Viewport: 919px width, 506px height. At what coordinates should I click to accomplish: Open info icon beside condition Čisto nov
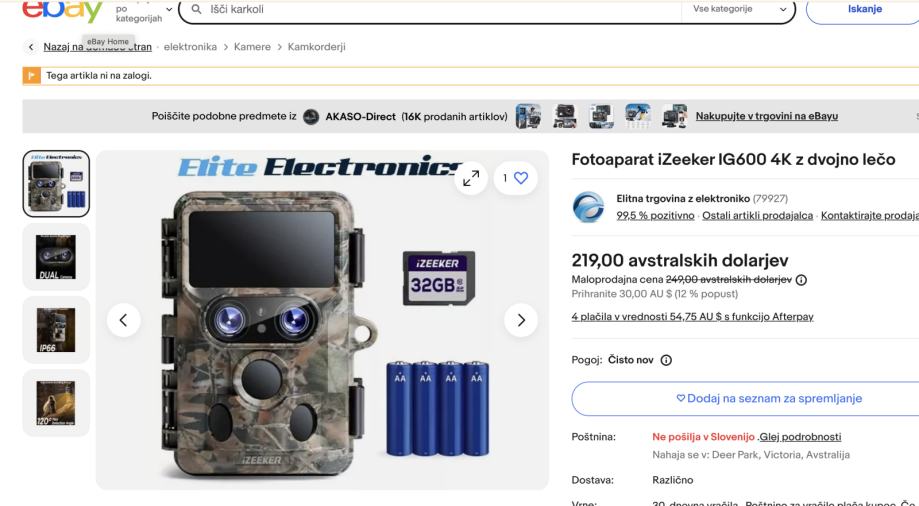[x=666, y=360]
